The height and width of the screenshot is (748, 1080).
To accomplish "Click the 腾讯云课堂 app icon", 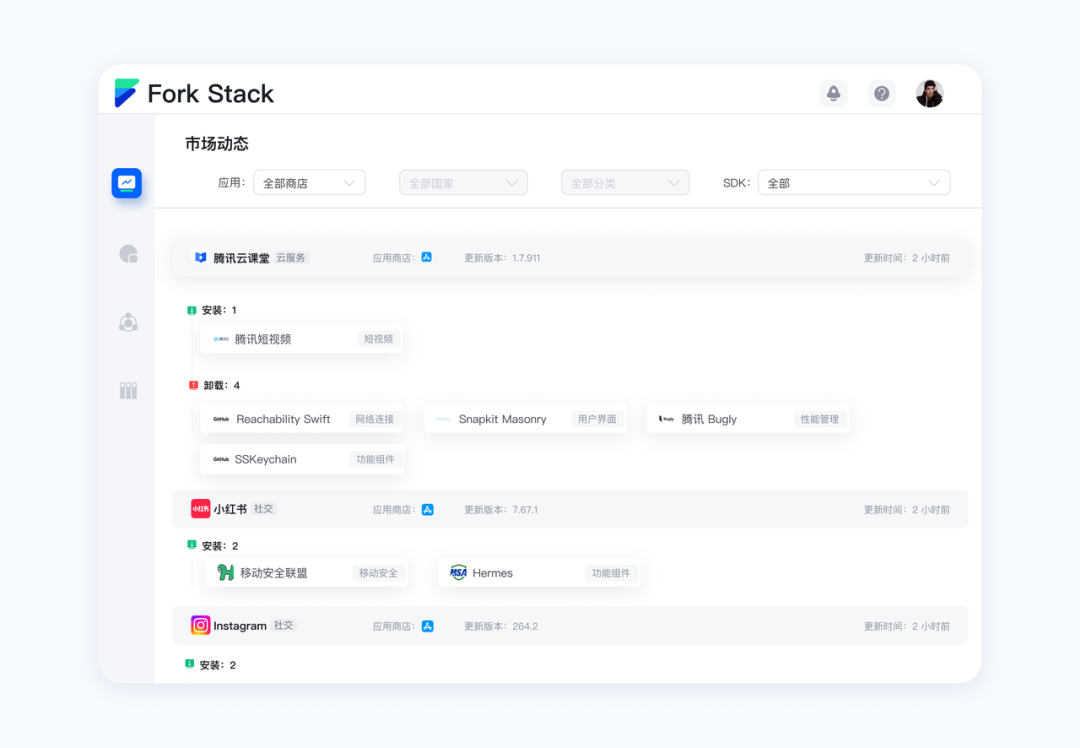I will coord(200,258).
